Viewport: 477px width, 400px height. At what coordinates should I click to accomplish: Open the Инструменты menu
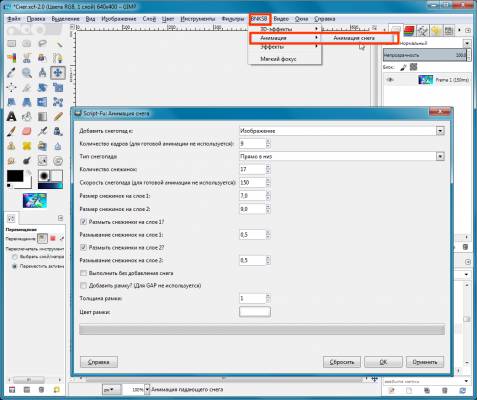coord(198,19)
